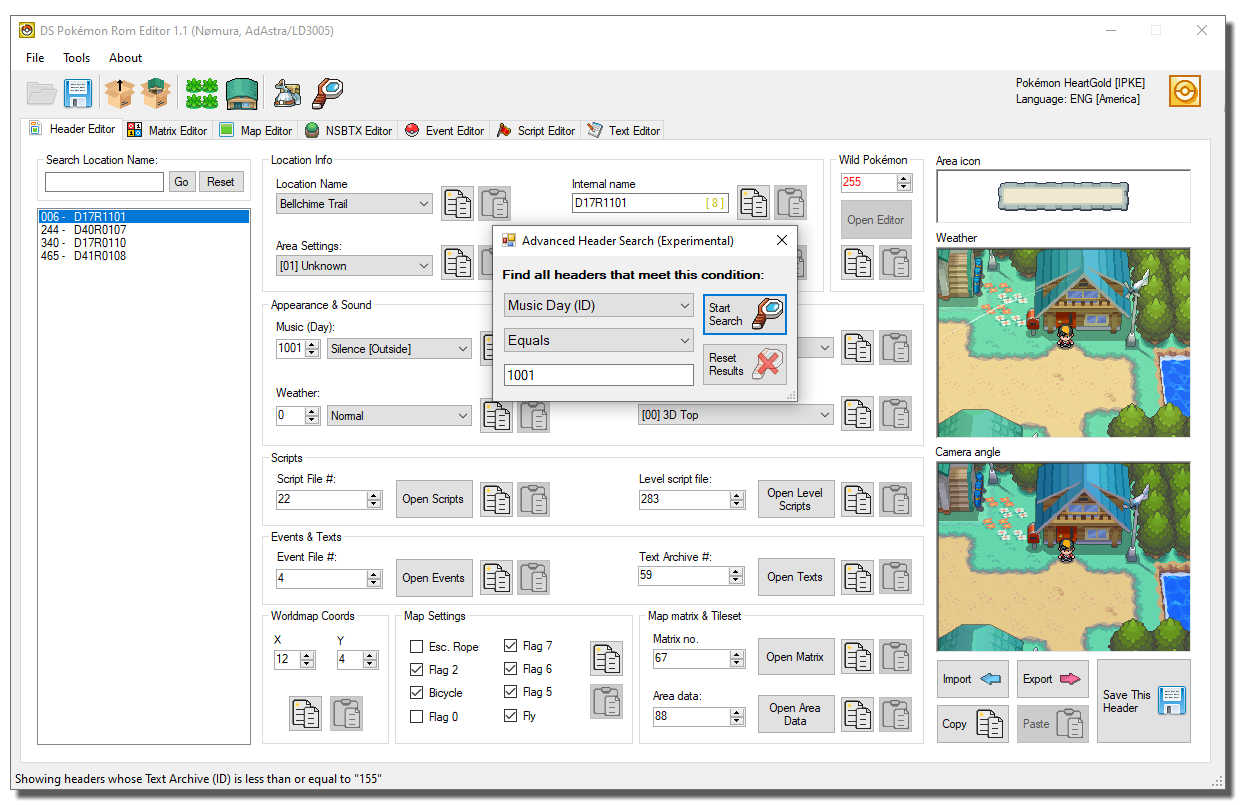
Task: Toggle the Flag 5 checkbox
Action: 511,692
